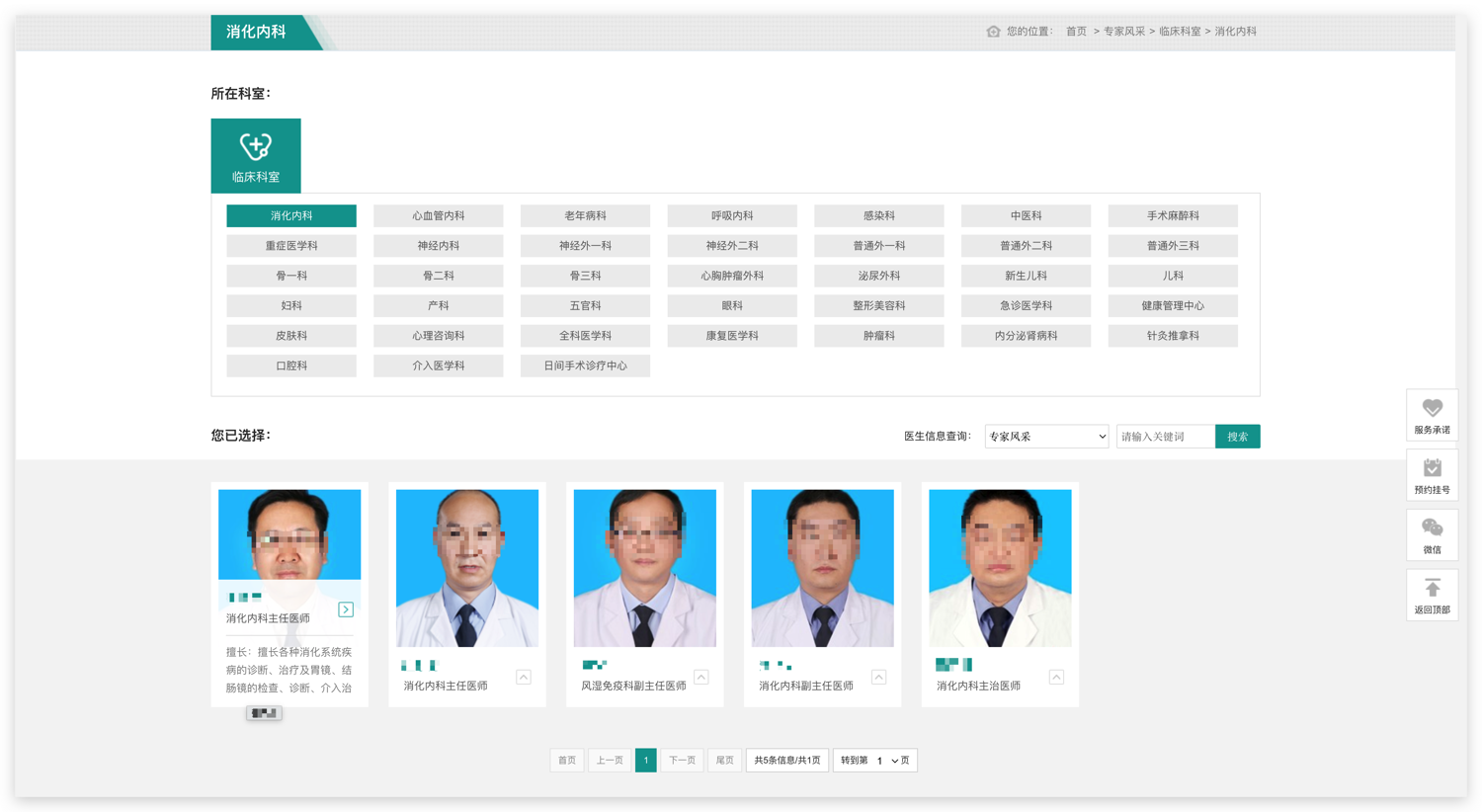
Task: Click the home icon in breadcrumb
Action: tap(993, 32)
